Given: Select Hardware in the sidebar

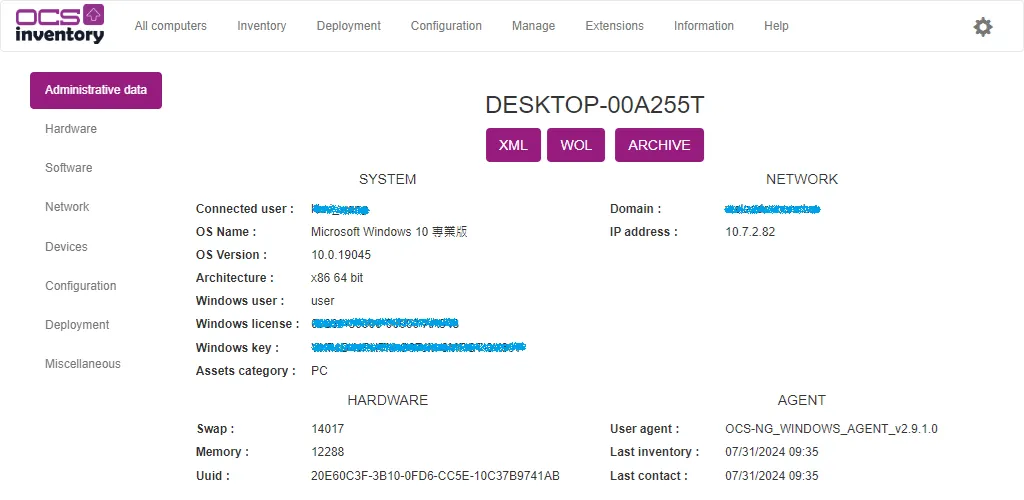Looking at the screenshot, I should point(71,129).
